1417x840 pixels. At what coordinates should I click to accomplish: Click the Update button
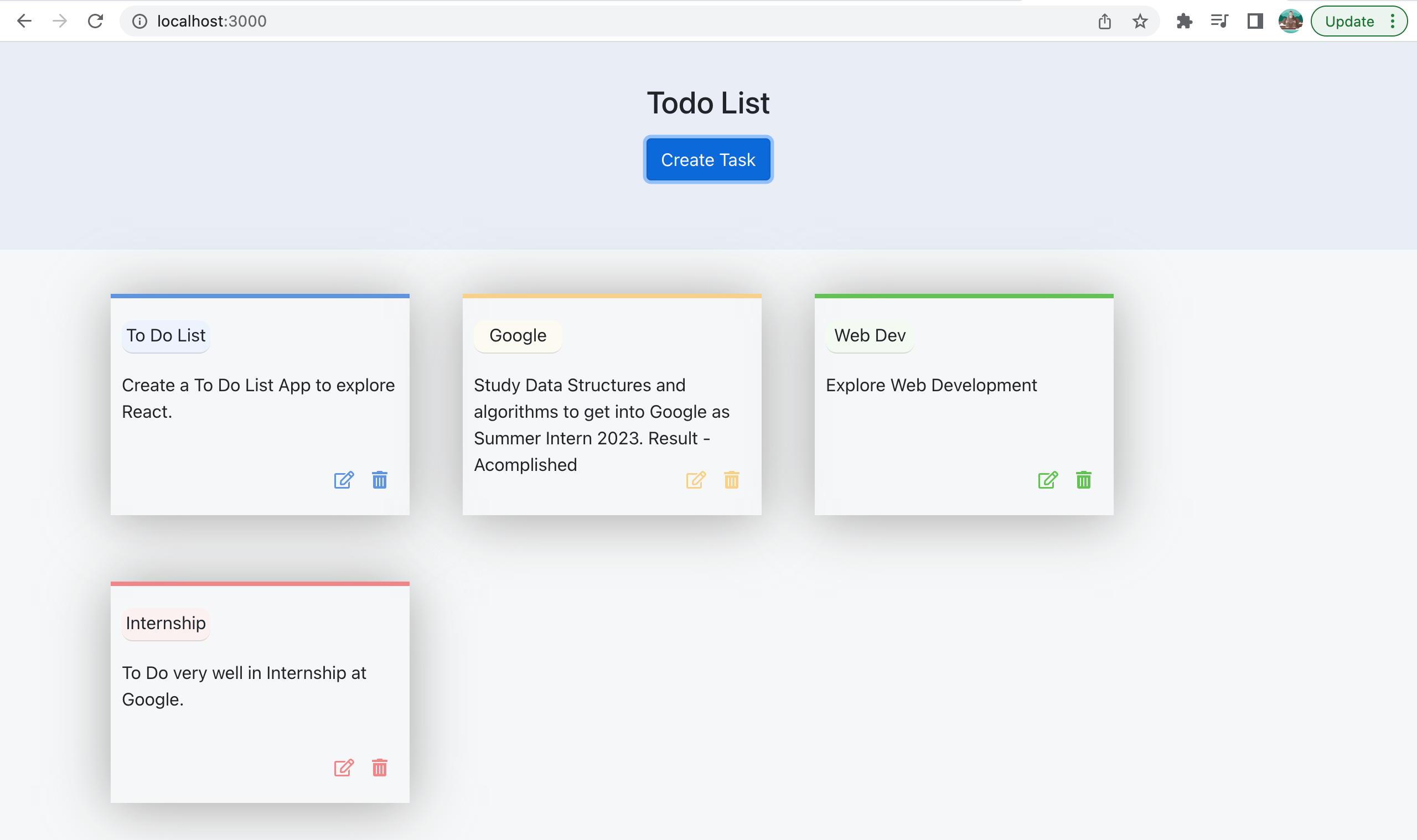pos(1349,21)
